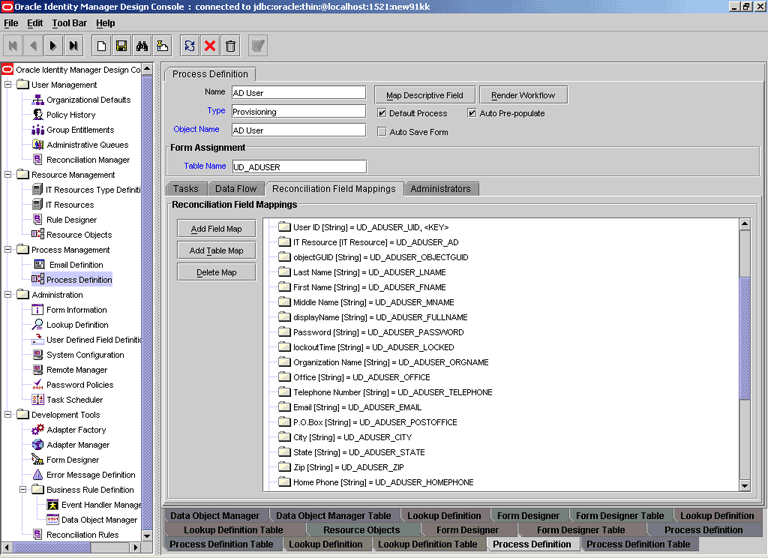Go to next record toolbar arrow
The image size is (768, 558).
[x=53, y=46]
